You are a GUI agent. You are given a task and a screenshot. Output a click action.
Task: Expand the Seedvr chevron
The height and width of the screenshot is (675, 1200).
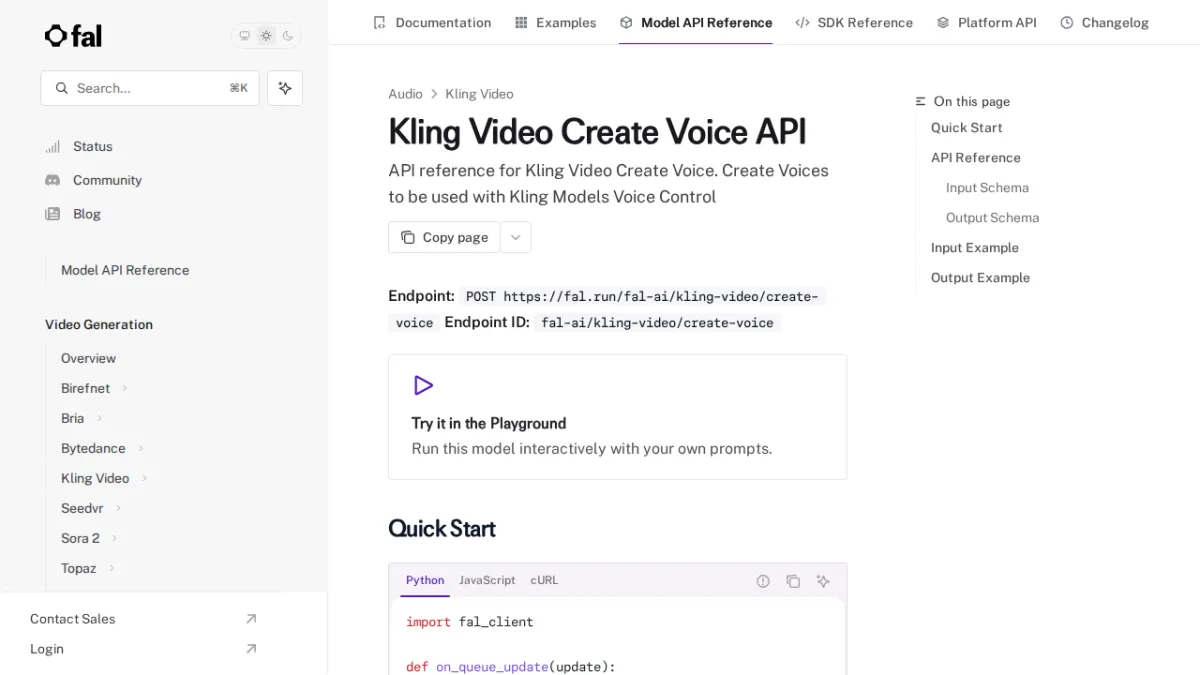pos(118,508)
